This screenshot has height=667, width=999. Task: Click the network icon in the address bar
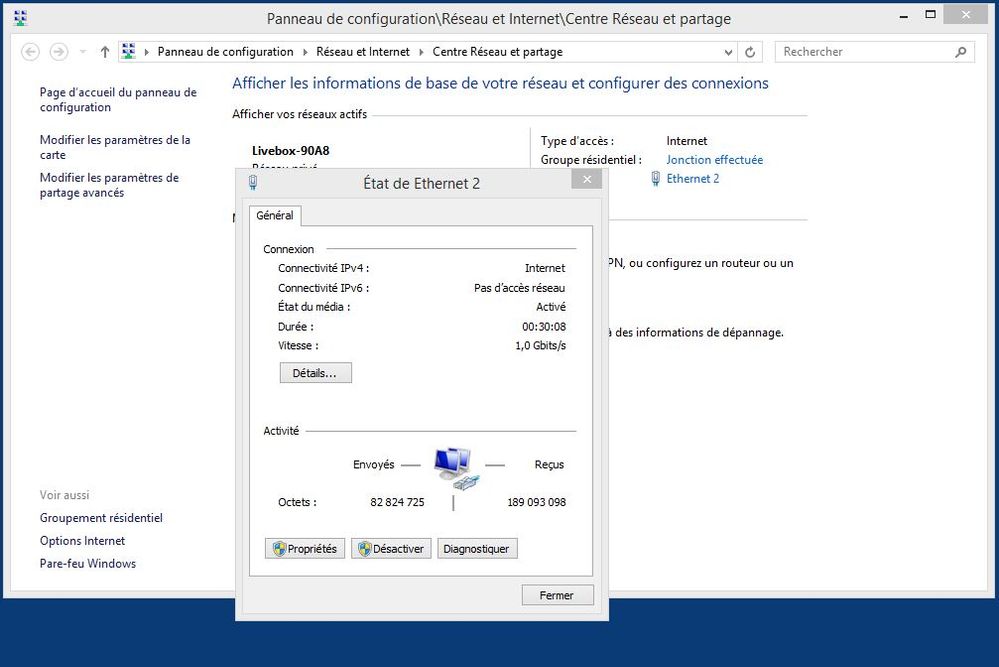click(x=129, y=52)
